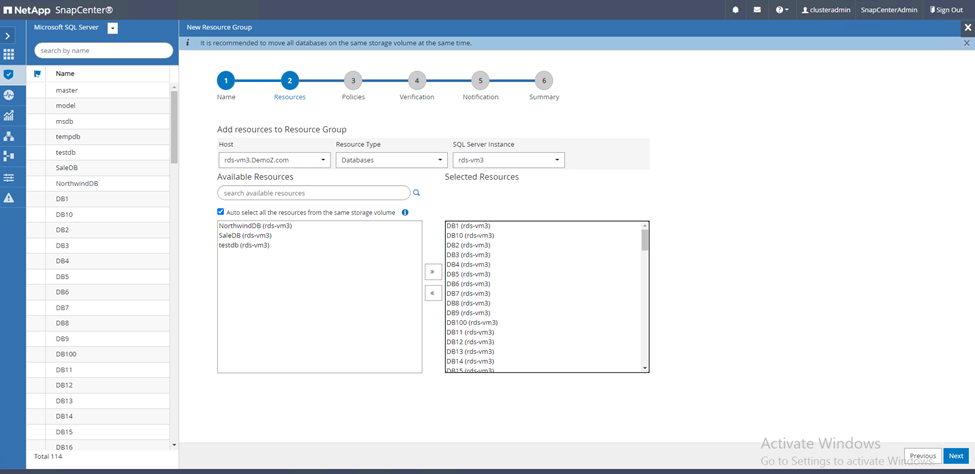Viewport: 975px width, 474px height.
Task: Open the Dashboard grid icon
Action: 8,54
